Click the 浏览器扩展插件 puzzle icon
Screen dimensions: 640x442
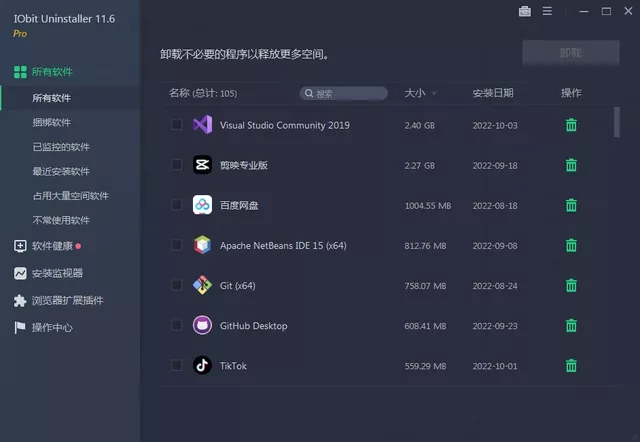[20, 300]
